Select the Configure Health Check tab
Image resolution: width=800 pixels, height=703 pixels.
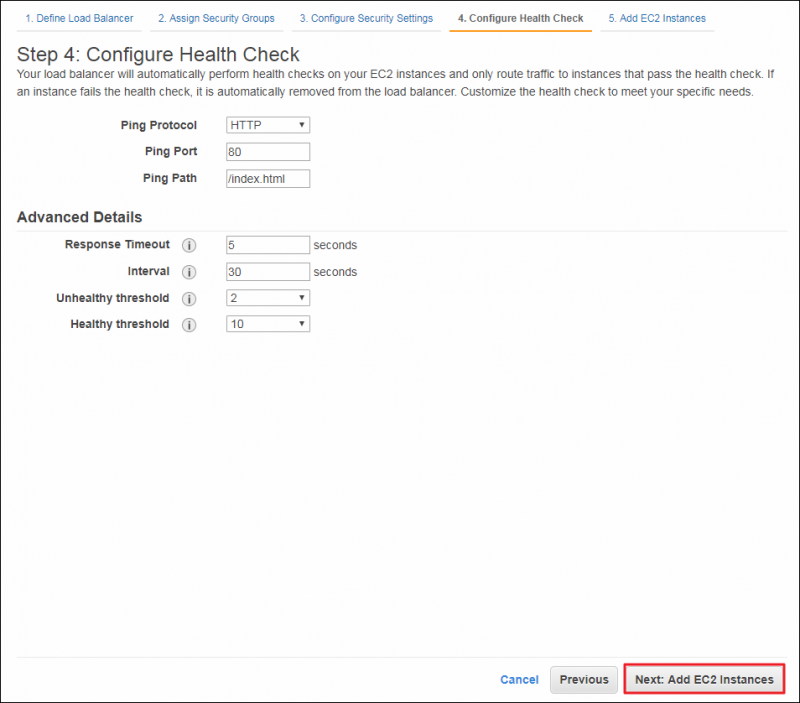tap(520, 18)
